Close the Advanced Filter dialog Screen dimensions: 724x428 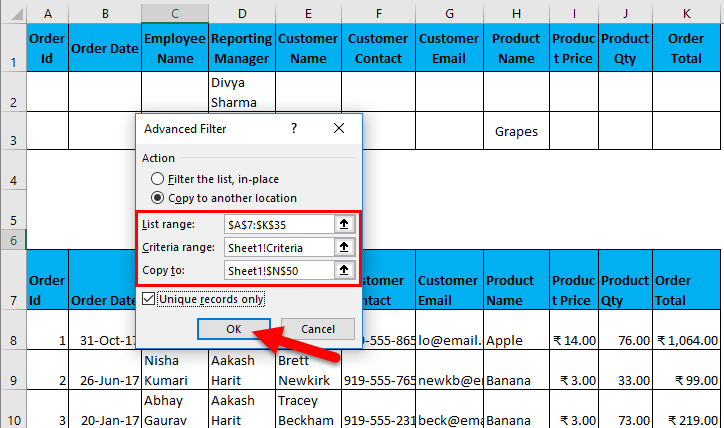(x=339, y=128)
